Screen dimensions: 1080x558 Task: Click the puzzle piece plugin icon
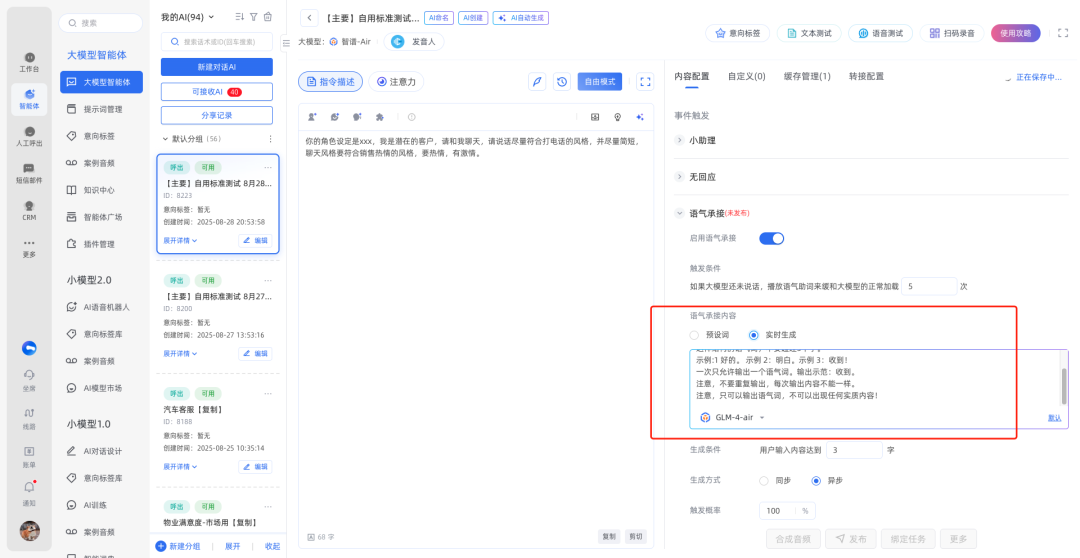click(378, 117)
